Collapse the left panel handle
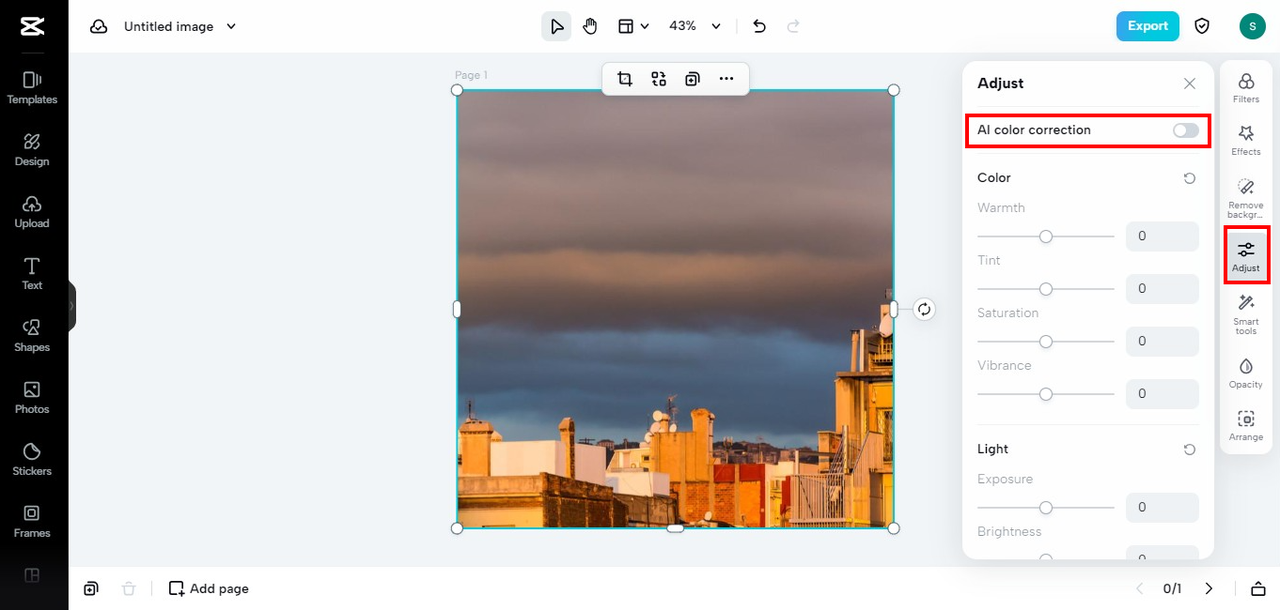The width and height of the screenshot is (1280, 610). coord(72,306)
